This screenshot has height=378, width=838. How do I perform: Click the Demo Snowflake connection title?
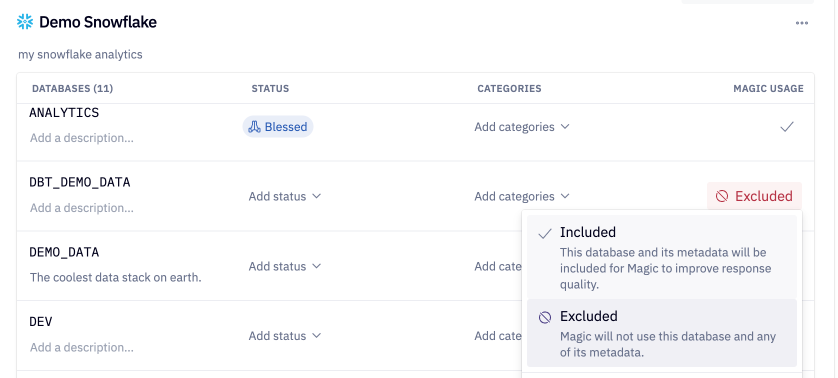(x=98, y=22)
